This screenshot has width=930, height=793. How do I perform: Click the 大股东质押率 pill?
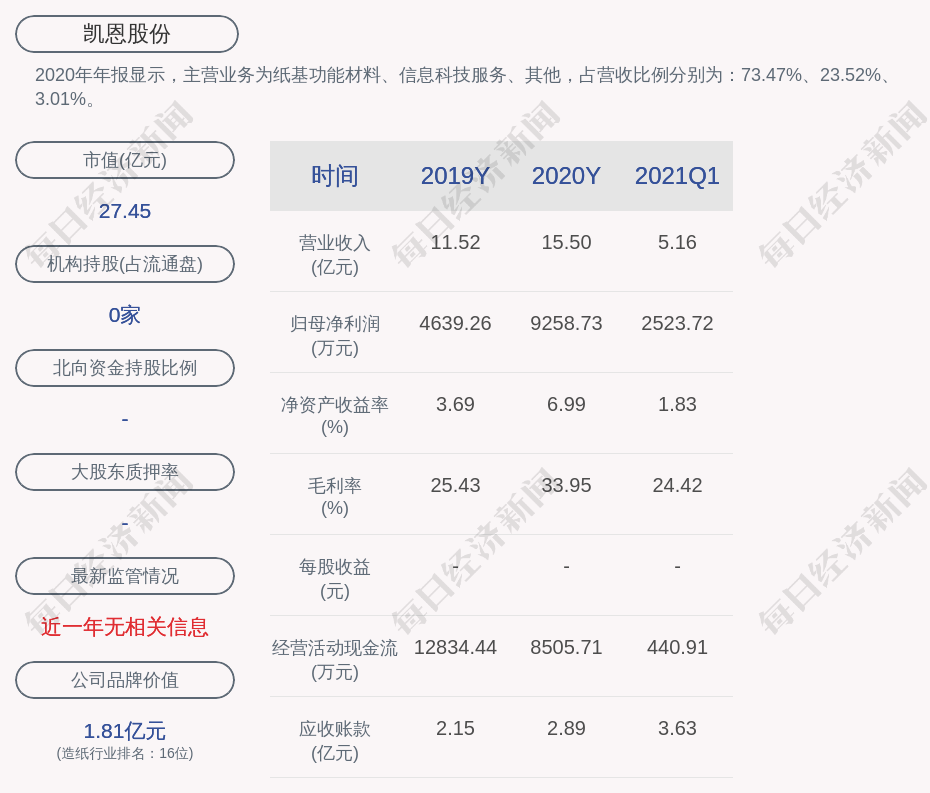[x=125, y=472]
